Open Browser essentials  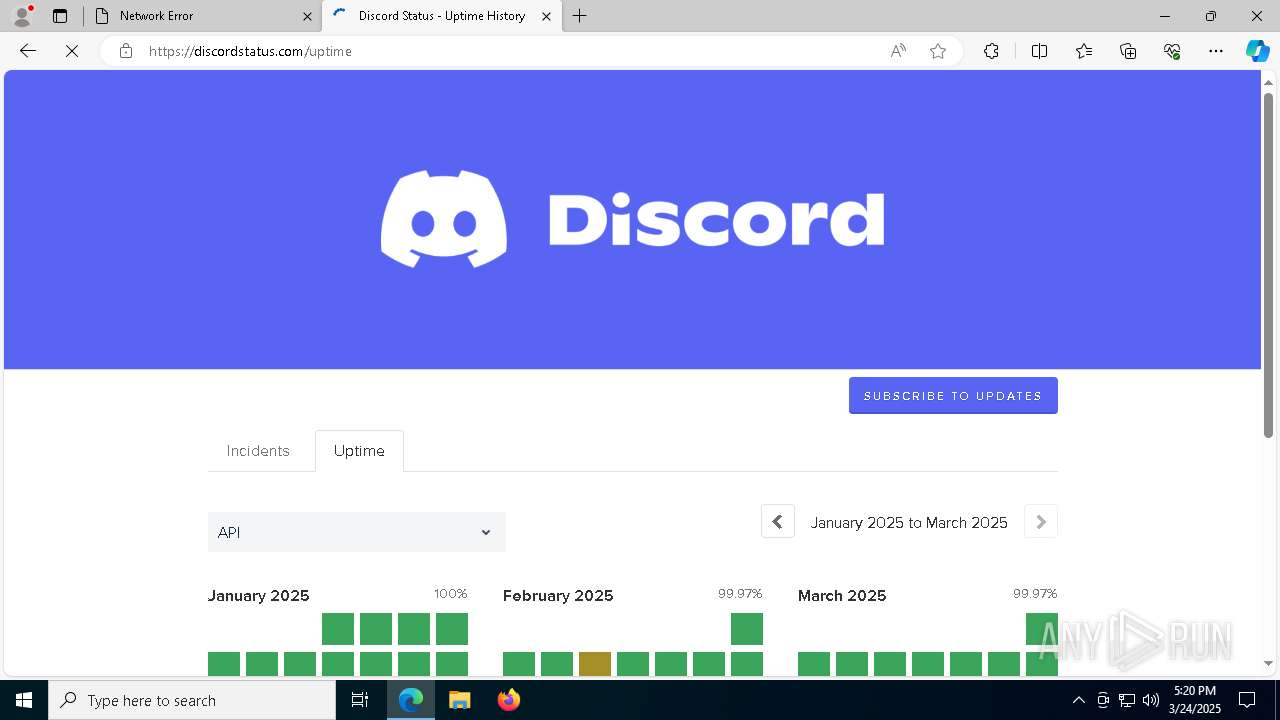tap(1172, 51)
